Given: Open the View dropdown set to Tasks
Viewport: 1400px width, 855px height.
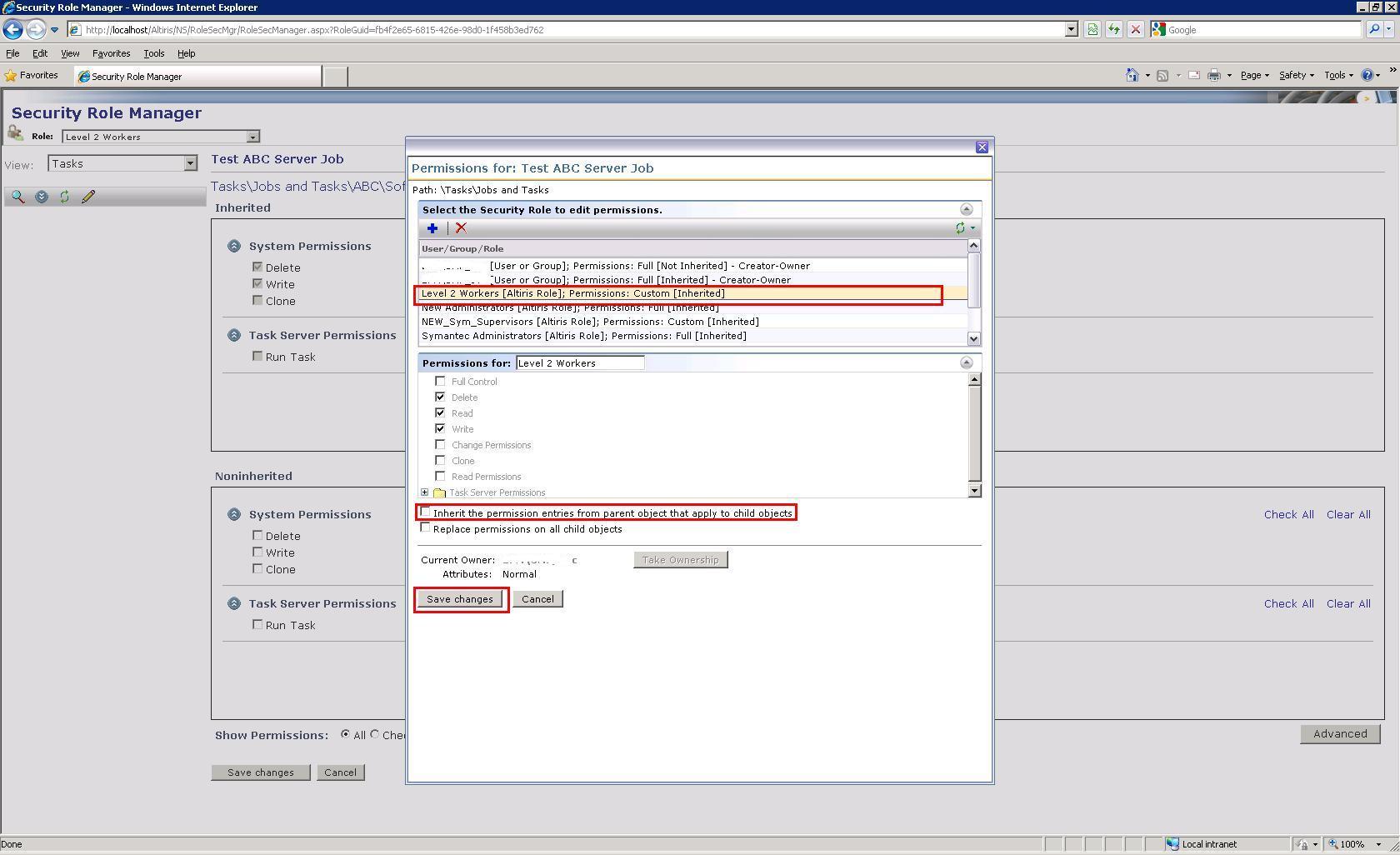Looking at the screenshot, I should [190, 164].
